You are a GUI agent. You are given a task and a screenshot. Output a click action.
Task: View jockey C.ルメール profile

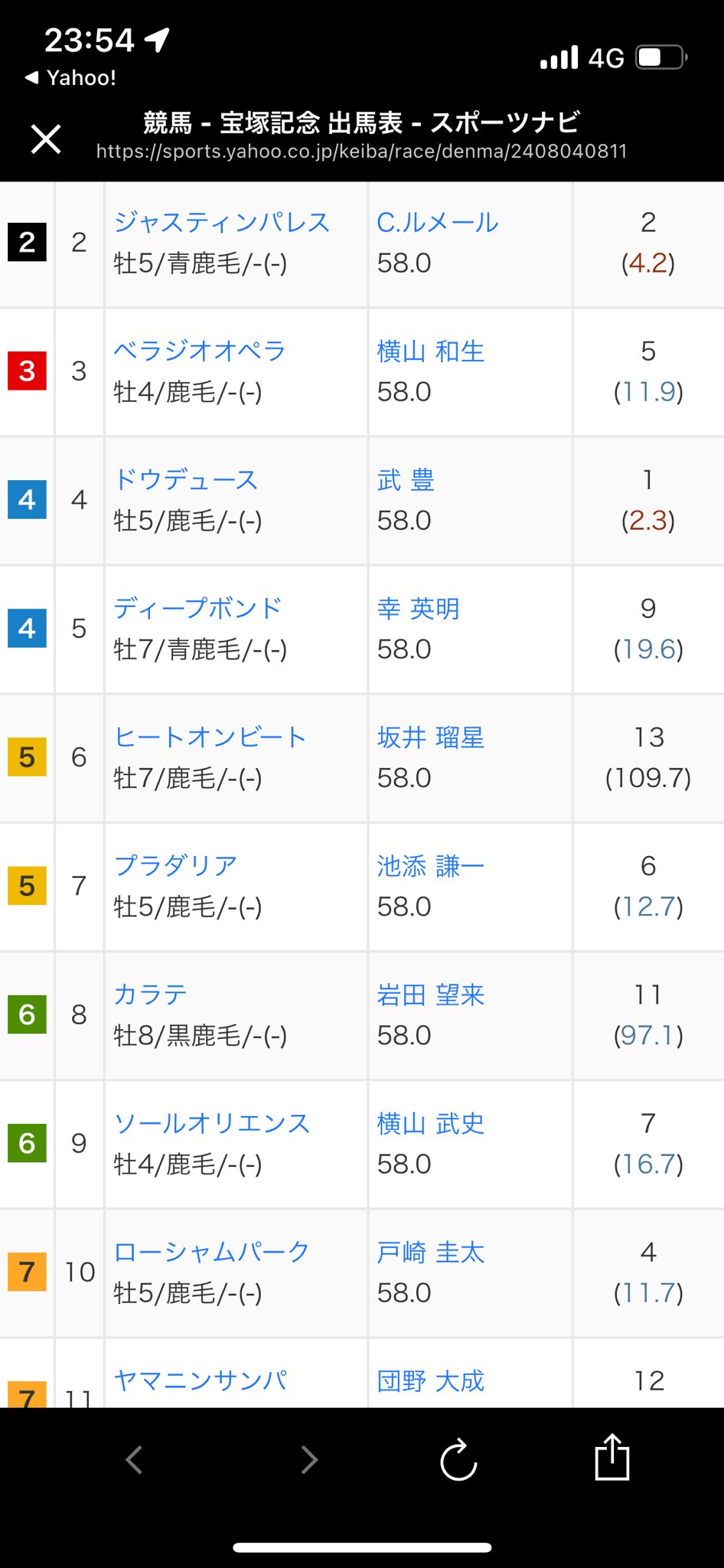(x=437, y=223)
